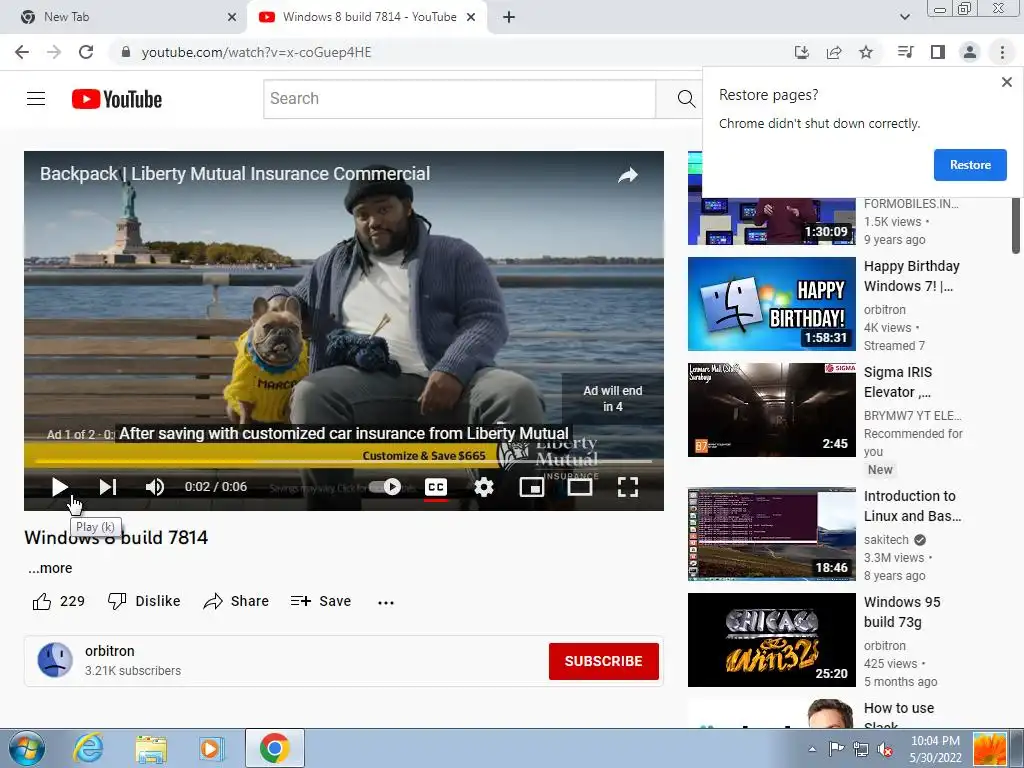Click the install app icon in address bar
Viewport: 1024px width, 768px height.
(802, 52)
